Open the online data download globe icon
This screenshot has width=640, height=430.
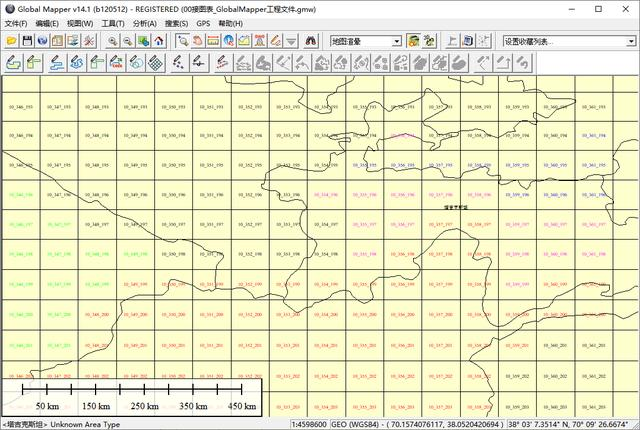point(42,41)
